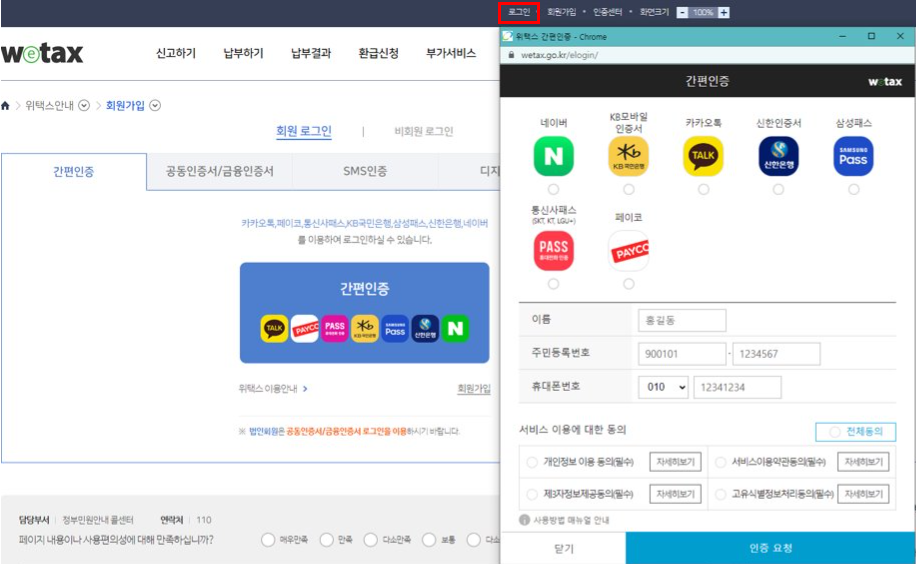
Task: Open the 부가서비스 menu
Action: (x=451, y=53)
